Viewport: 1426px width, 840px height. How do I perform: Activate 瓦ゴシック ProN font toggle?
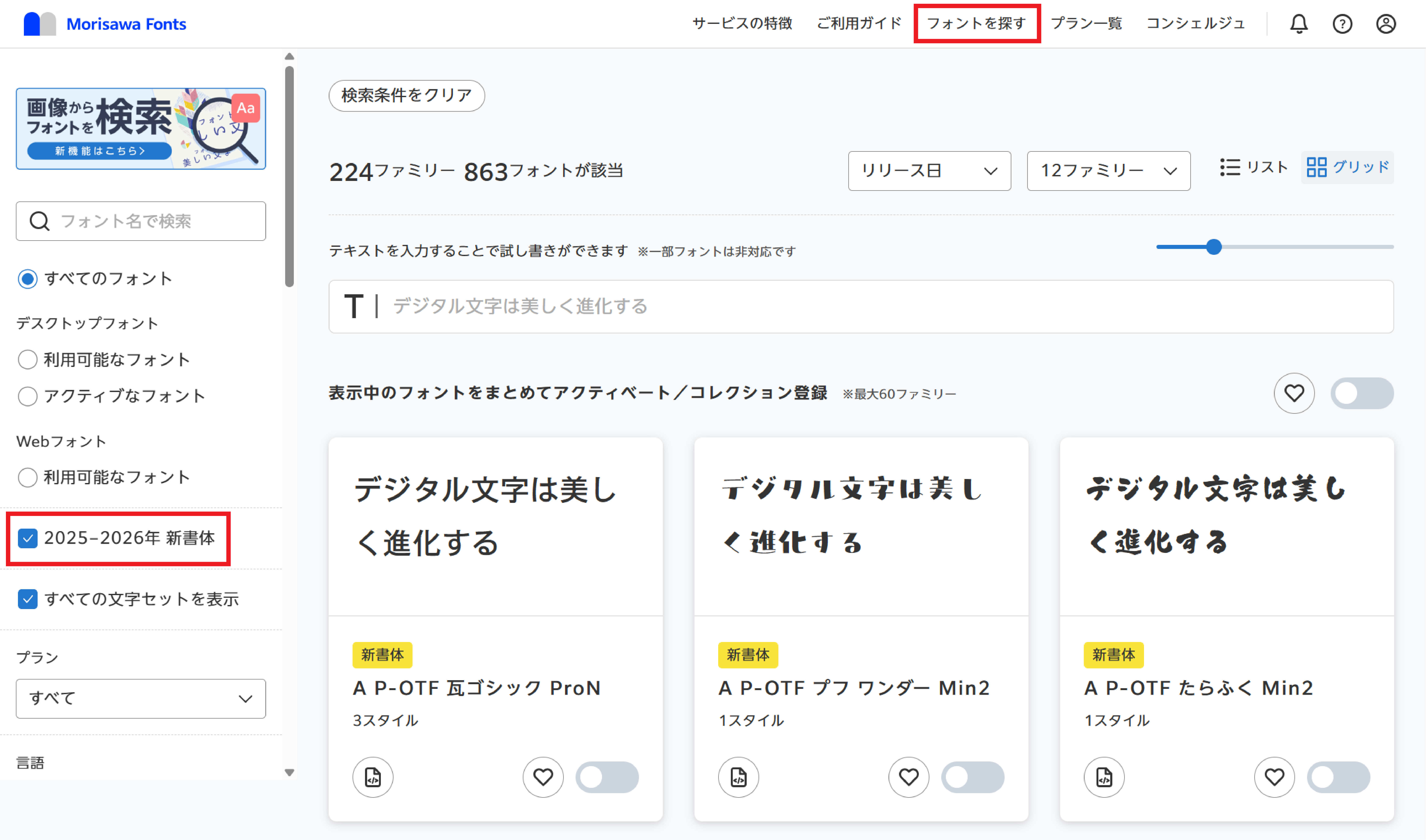click(607, 777)
